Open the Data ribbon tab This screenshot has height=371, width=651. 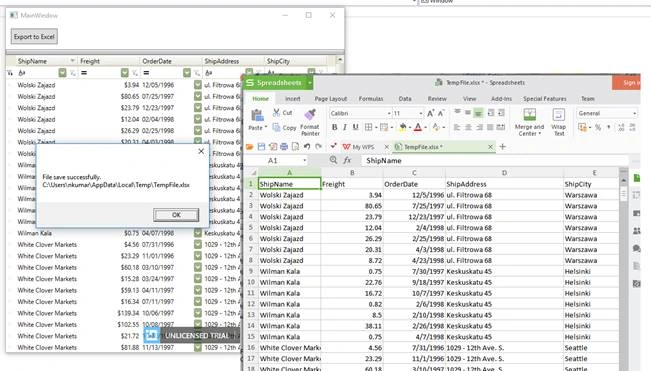pyautogui.click(x=405, y=99)
